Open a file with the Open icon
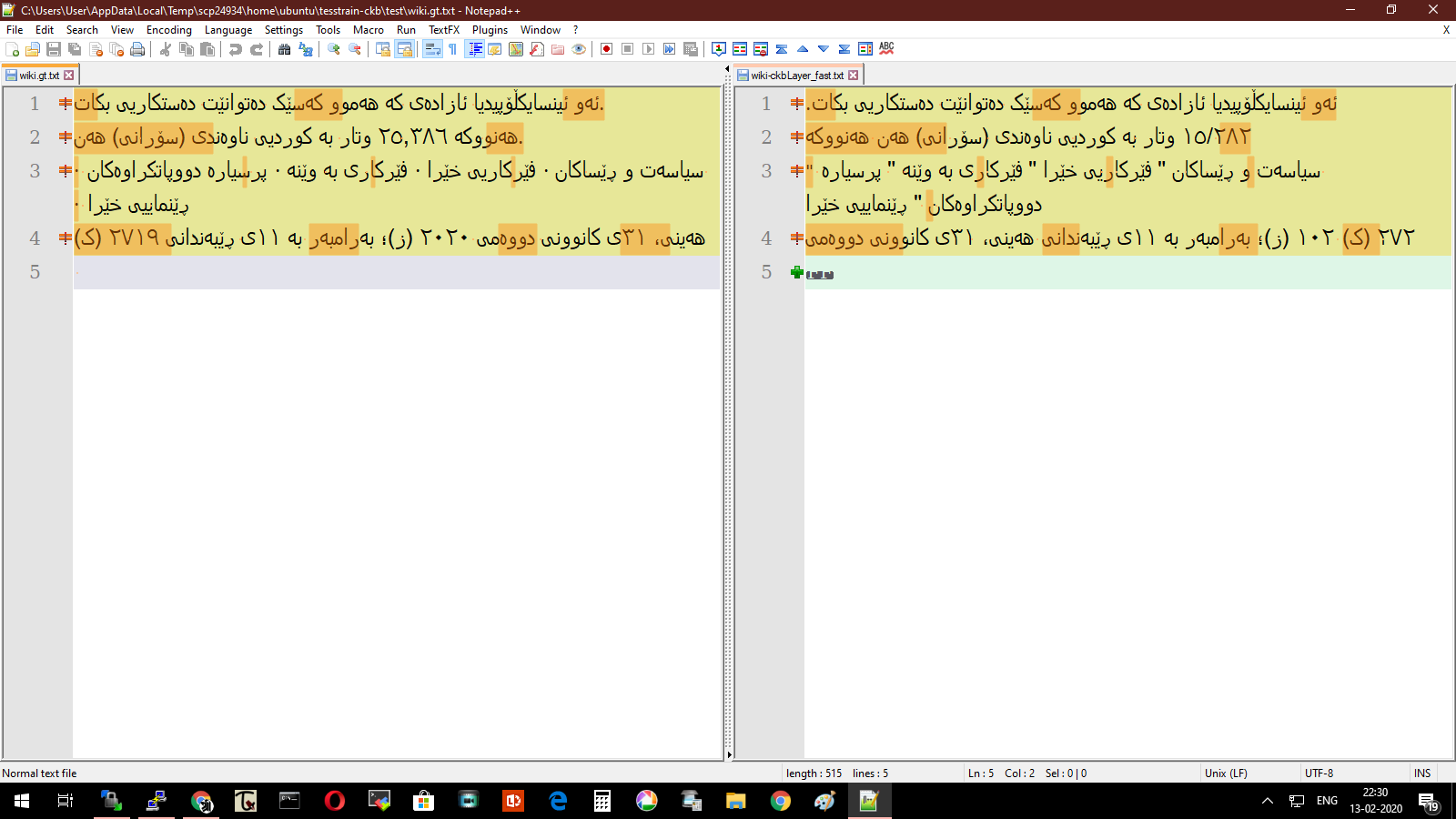The width and height of the screenshot is (1456, 819). [x=33, y=50]
